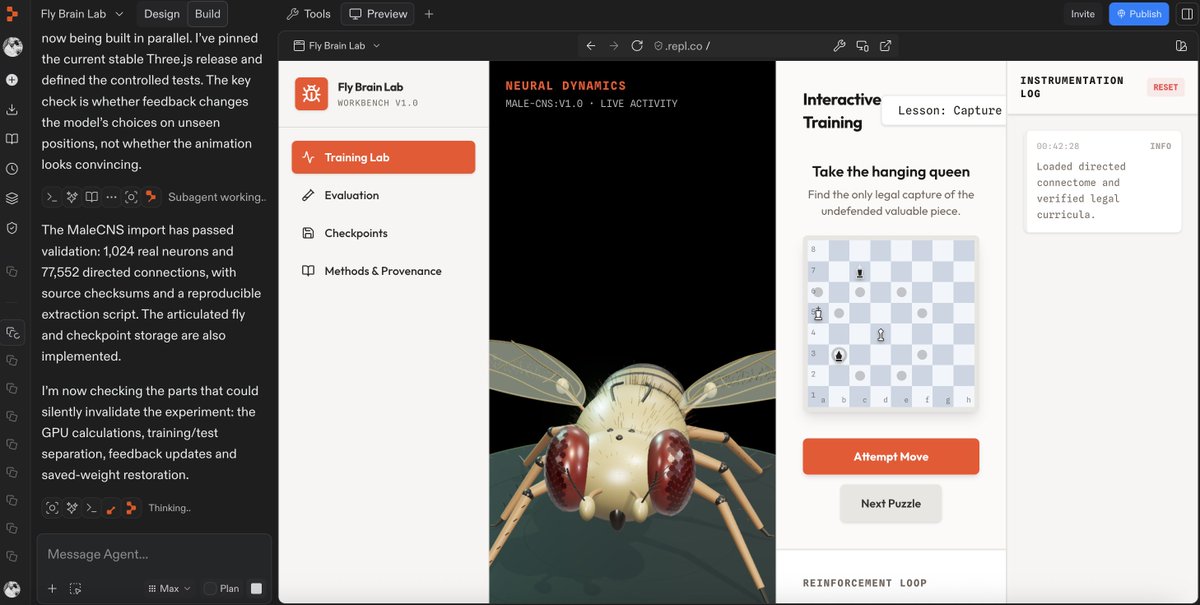This screenshot has height=605, width=1200.
Task: Switch to the Preview tab
Action: tap(378, 14)
